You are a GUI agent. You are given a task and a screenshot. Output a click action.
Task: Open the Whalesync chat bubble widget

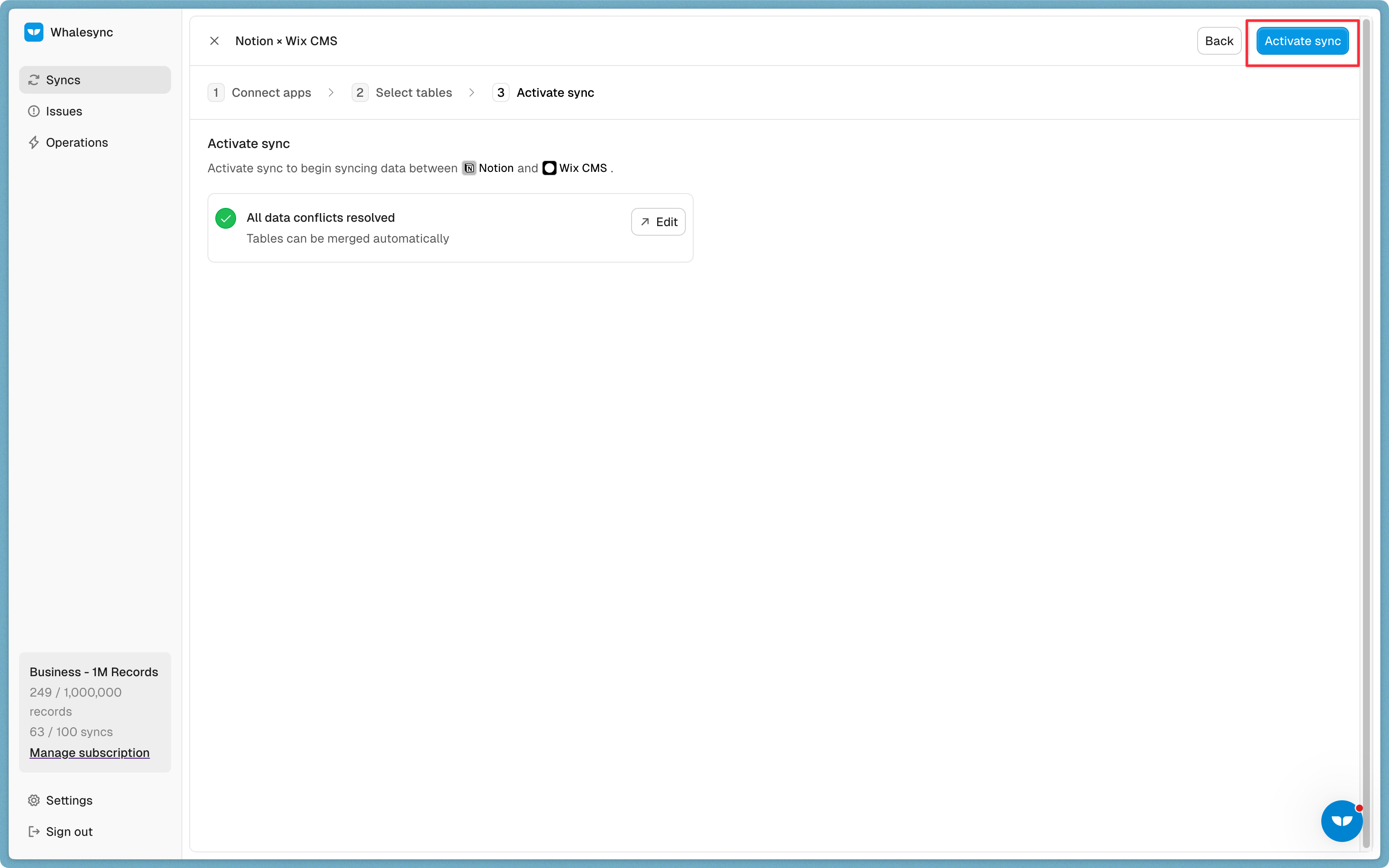point(1341,820)
